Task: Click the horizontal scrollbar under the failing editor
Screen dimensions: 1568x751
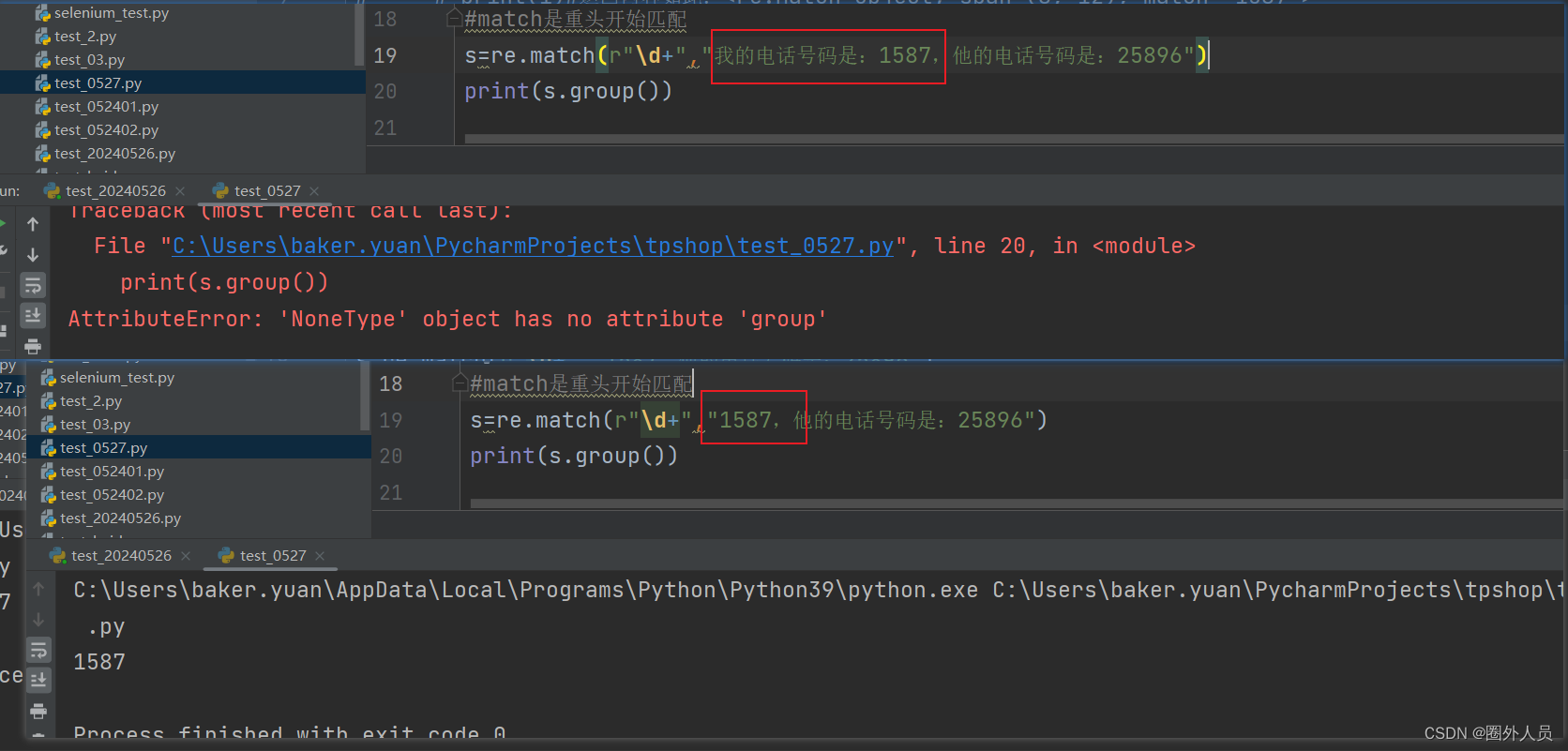Action: pyautogui.click(x=1014, y=139)
